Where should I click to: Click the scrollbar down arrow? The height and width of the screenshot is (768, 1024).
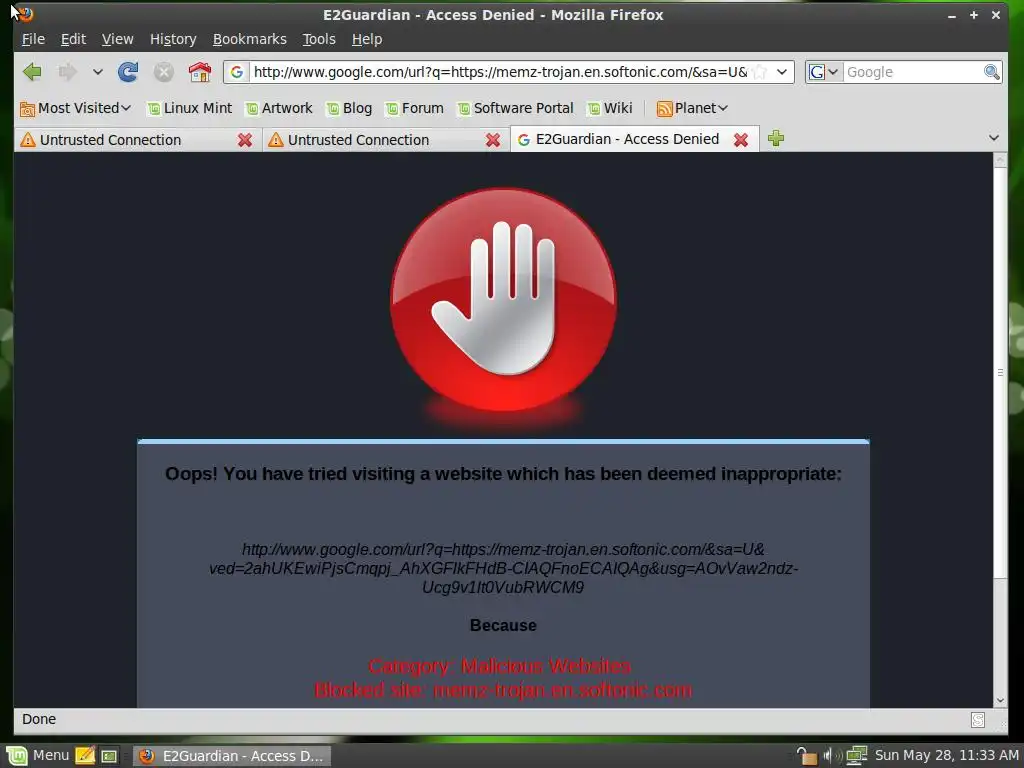coord(1000,701)
